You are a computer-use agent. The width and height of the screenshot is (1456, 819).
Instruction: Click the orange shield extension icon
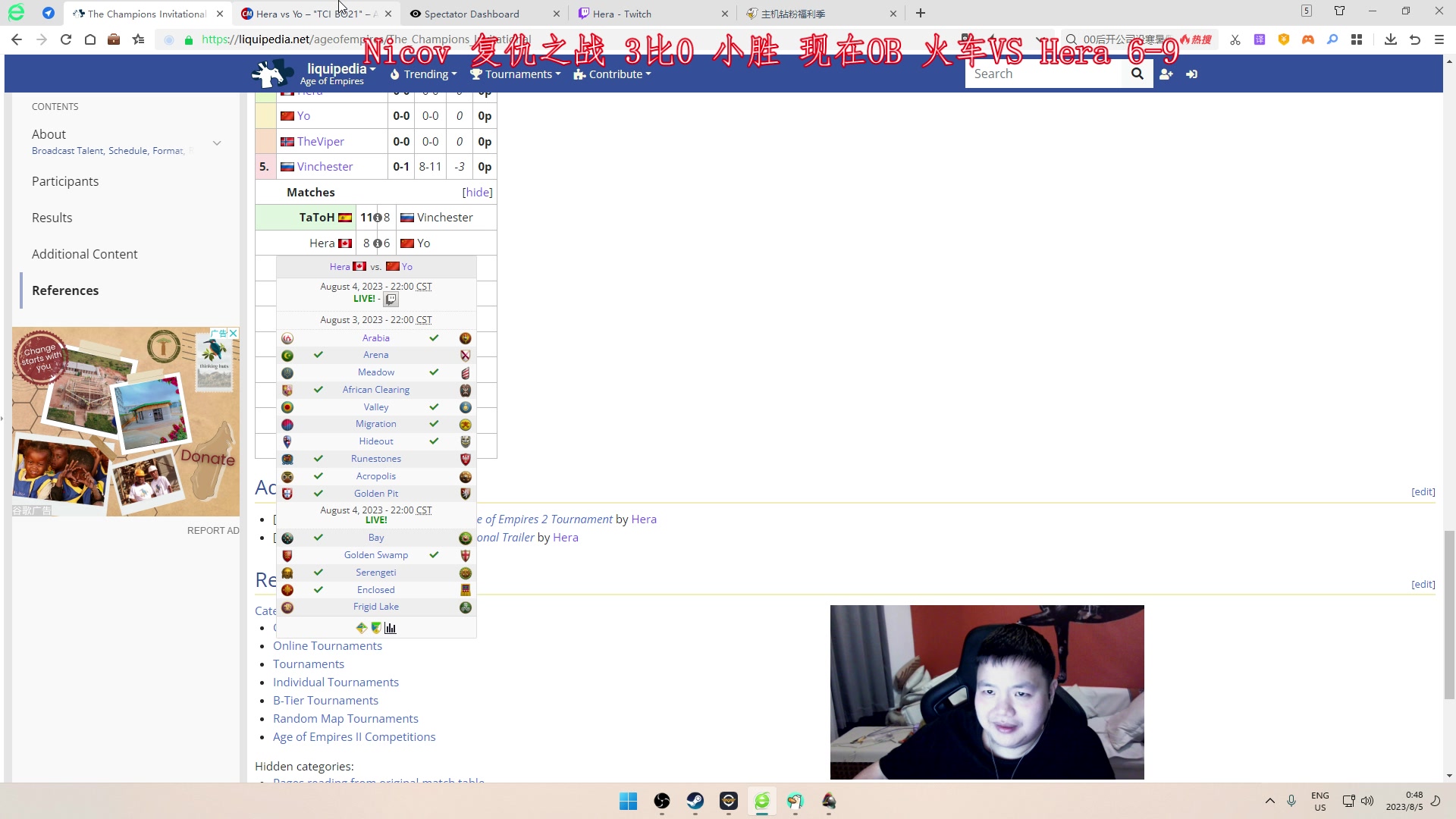coord(1284,39)
